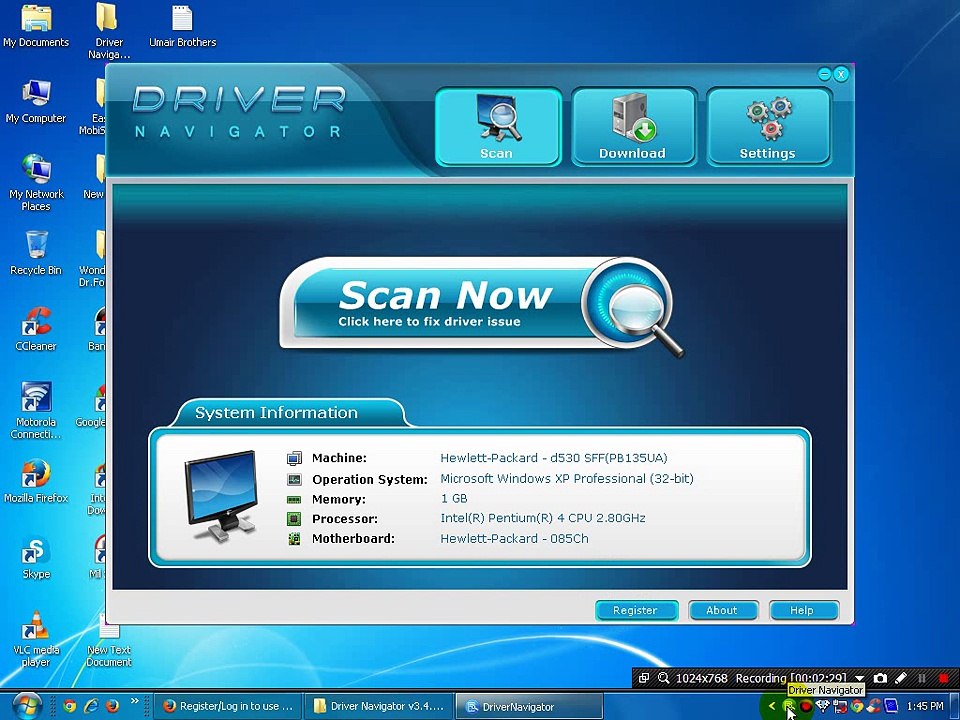The height and width of the screenshot is (720, 960).
Task: Click the System Information tab header
Action: [x=276, y=413]
